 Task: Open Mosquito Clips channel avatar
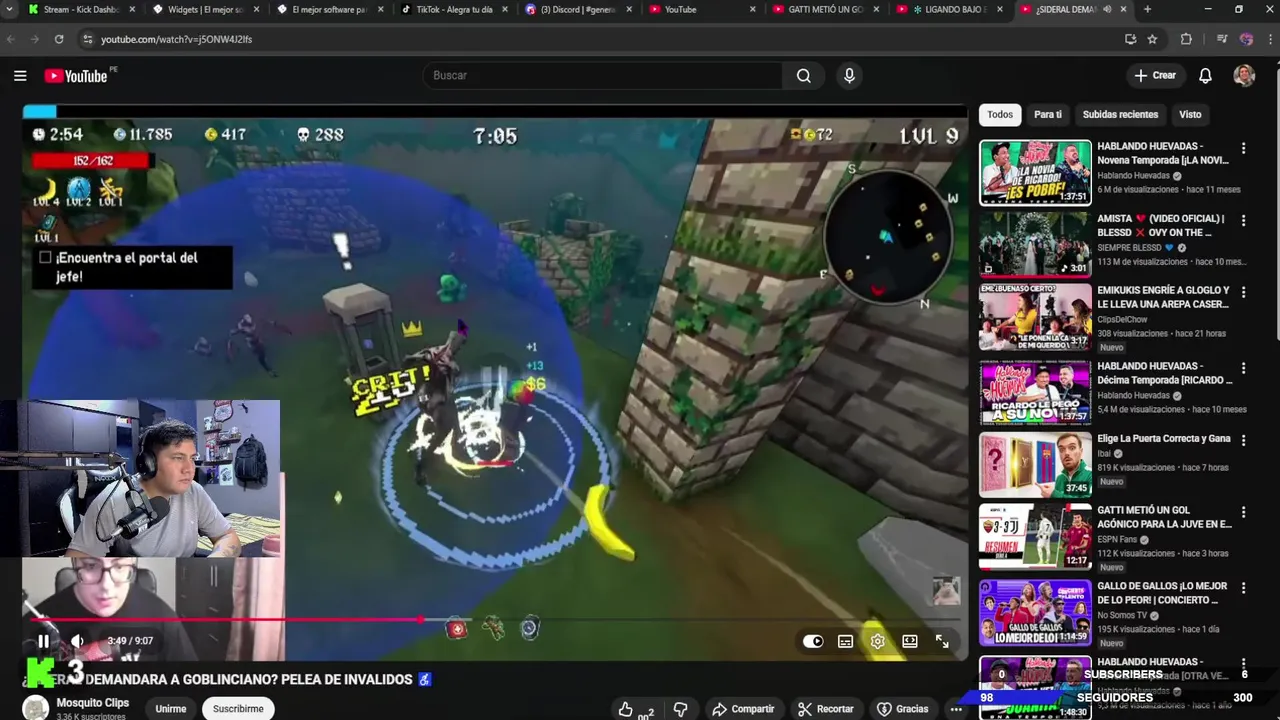[36, 709]
